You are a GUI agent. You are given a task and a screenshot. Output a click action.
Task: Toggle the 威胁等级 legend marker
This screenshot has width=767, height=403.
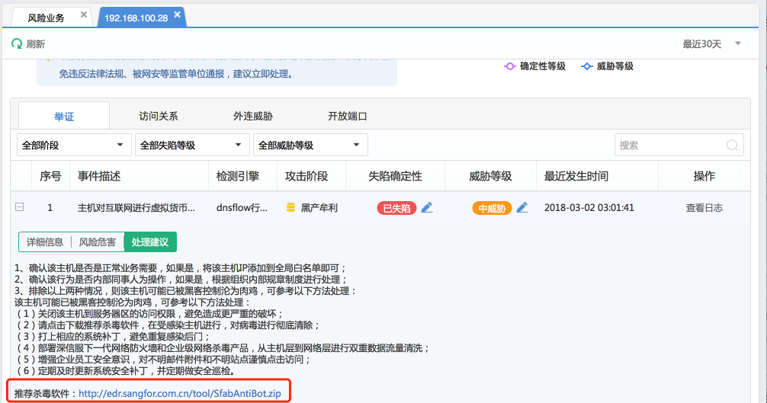(587, 66)
